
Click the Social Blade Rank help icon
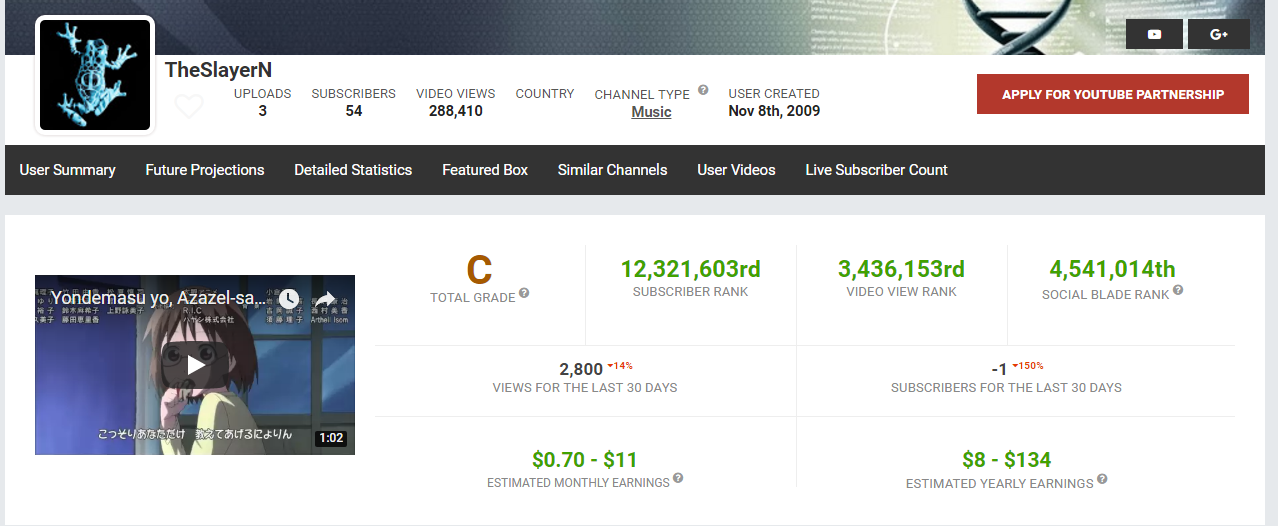(x=1178, y=291)
